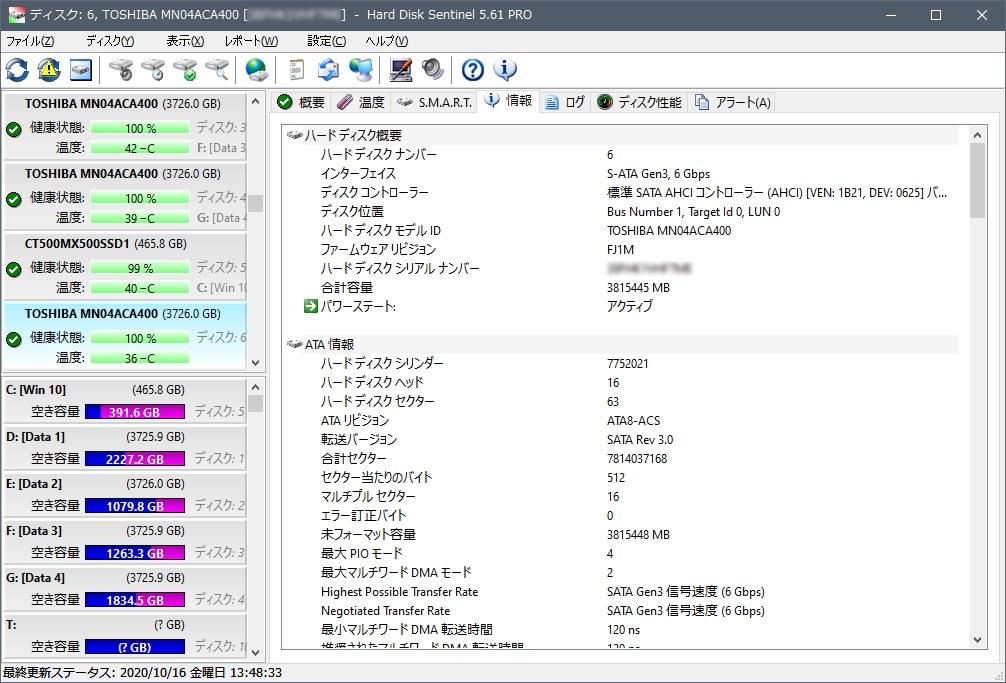Screen dimensions: 1006x683
Task: Click the globe and monitor network icon
Action: [x=361, y=70]
